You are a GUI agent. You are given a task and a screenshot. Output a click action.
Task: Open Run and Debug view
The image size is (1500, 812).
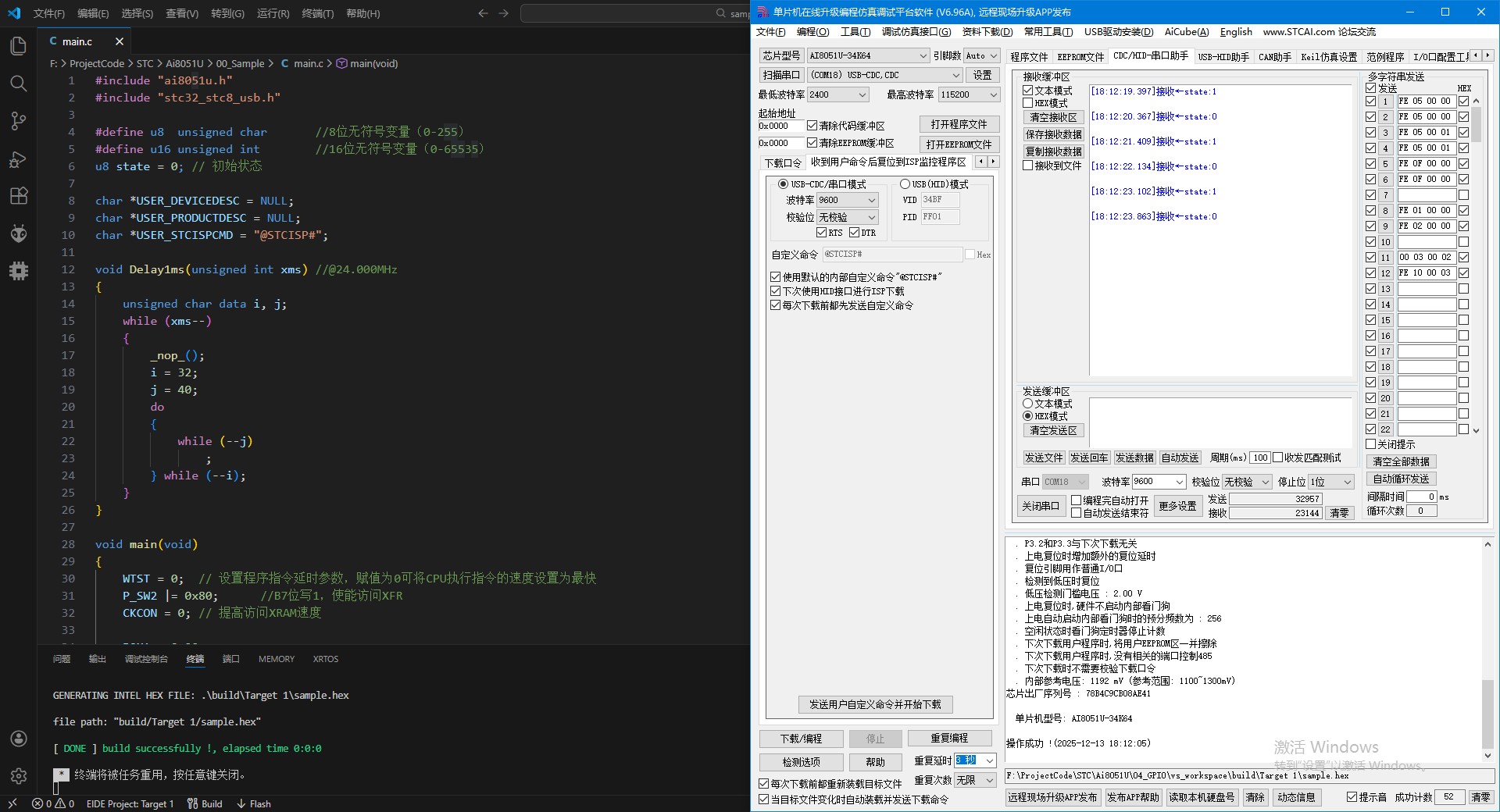(x=19, y=158)
